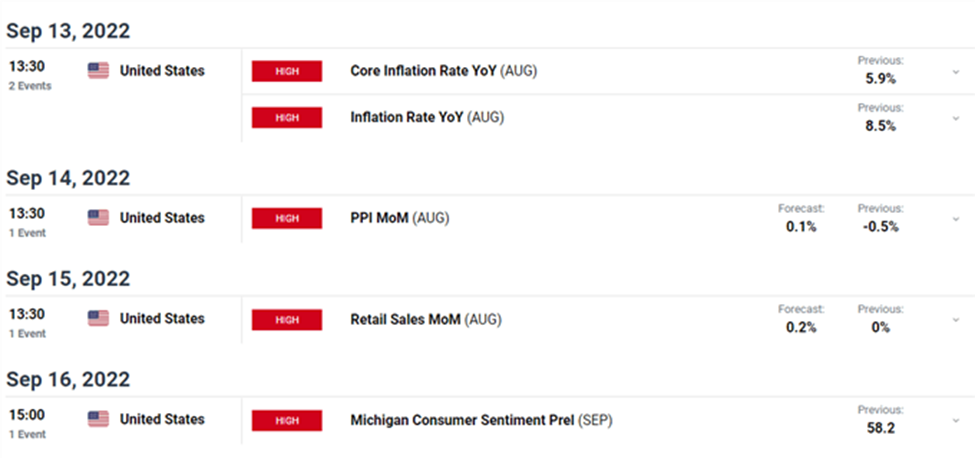Open Michigan Consumer Sentiment Prel event

click(481, 421)
